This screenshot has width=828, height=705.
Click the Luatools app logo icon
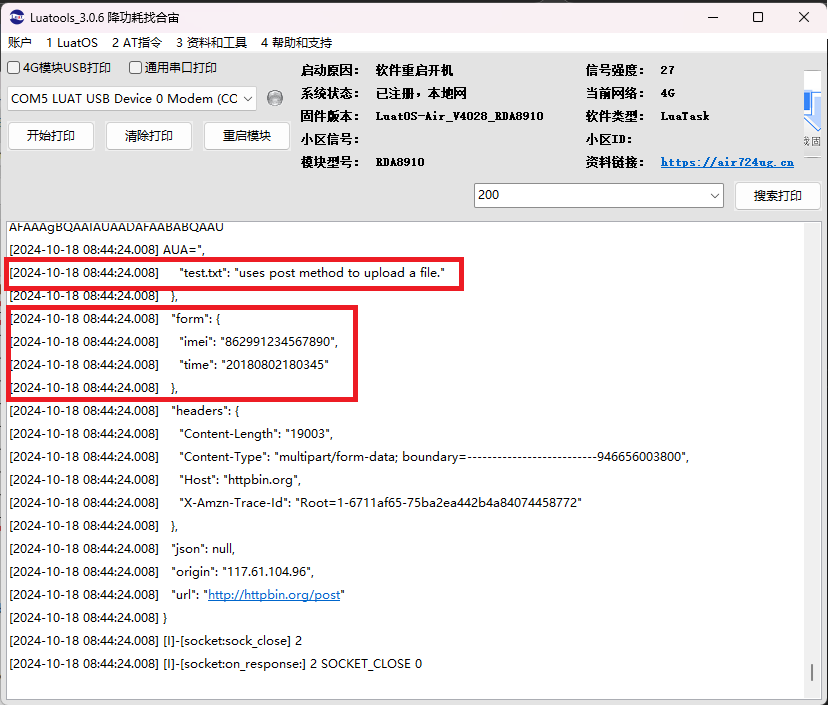point(17,18)
